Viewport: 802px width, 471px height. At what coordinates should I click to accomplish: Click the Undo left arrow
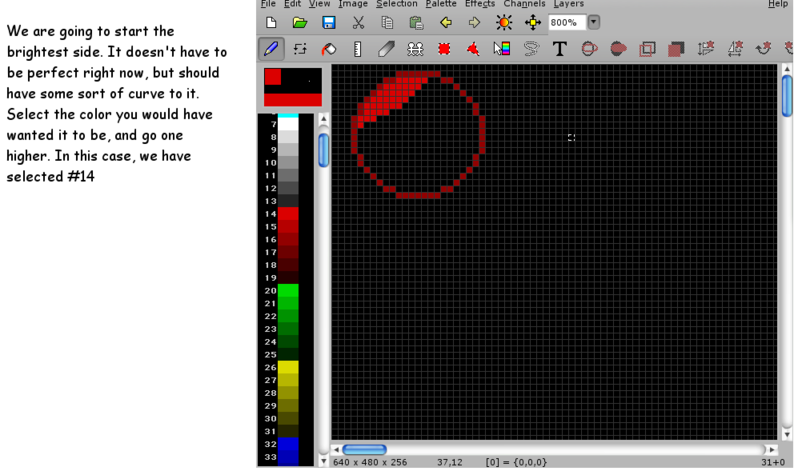(445, 22)
